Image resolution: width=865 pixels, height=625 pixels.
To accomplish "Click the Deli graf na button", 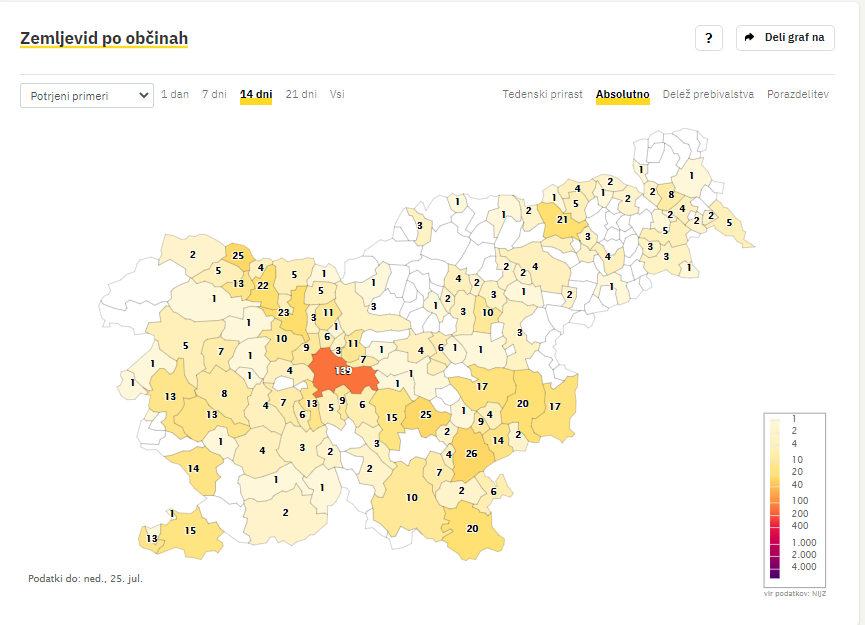I will (x=785, y=38).
